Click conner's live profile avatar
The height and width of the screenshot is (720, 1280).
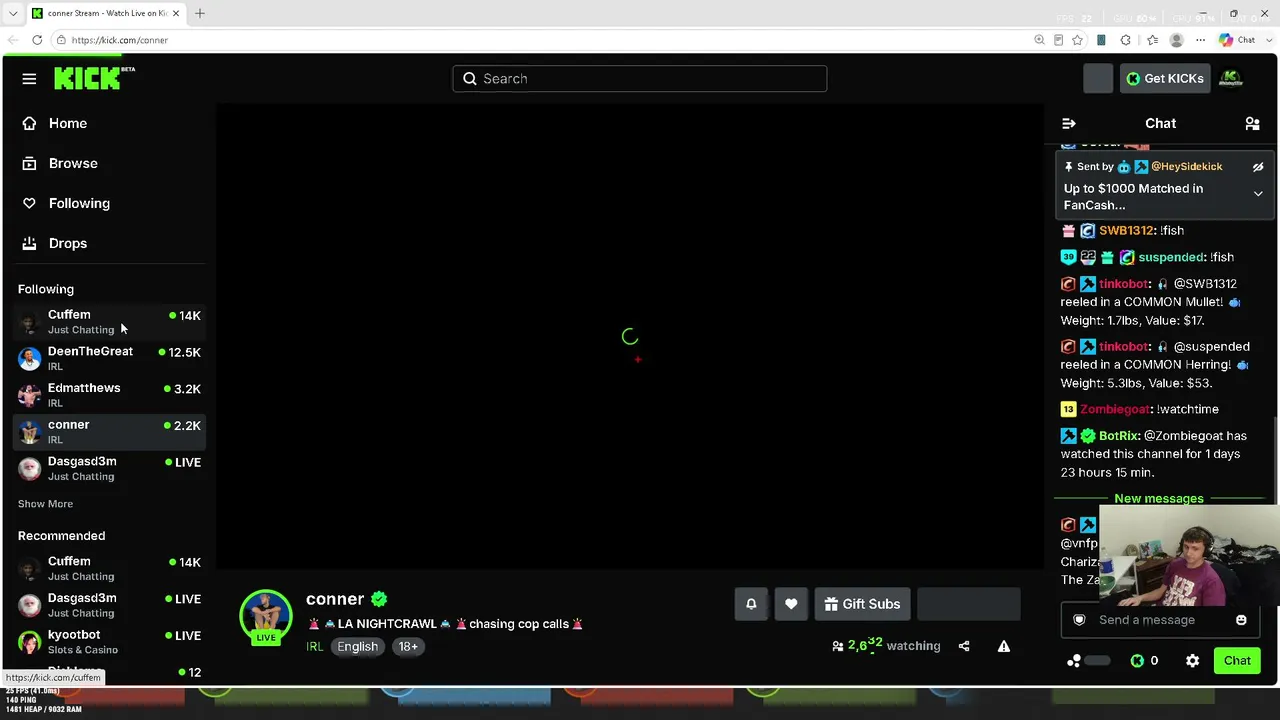point(265,616)
